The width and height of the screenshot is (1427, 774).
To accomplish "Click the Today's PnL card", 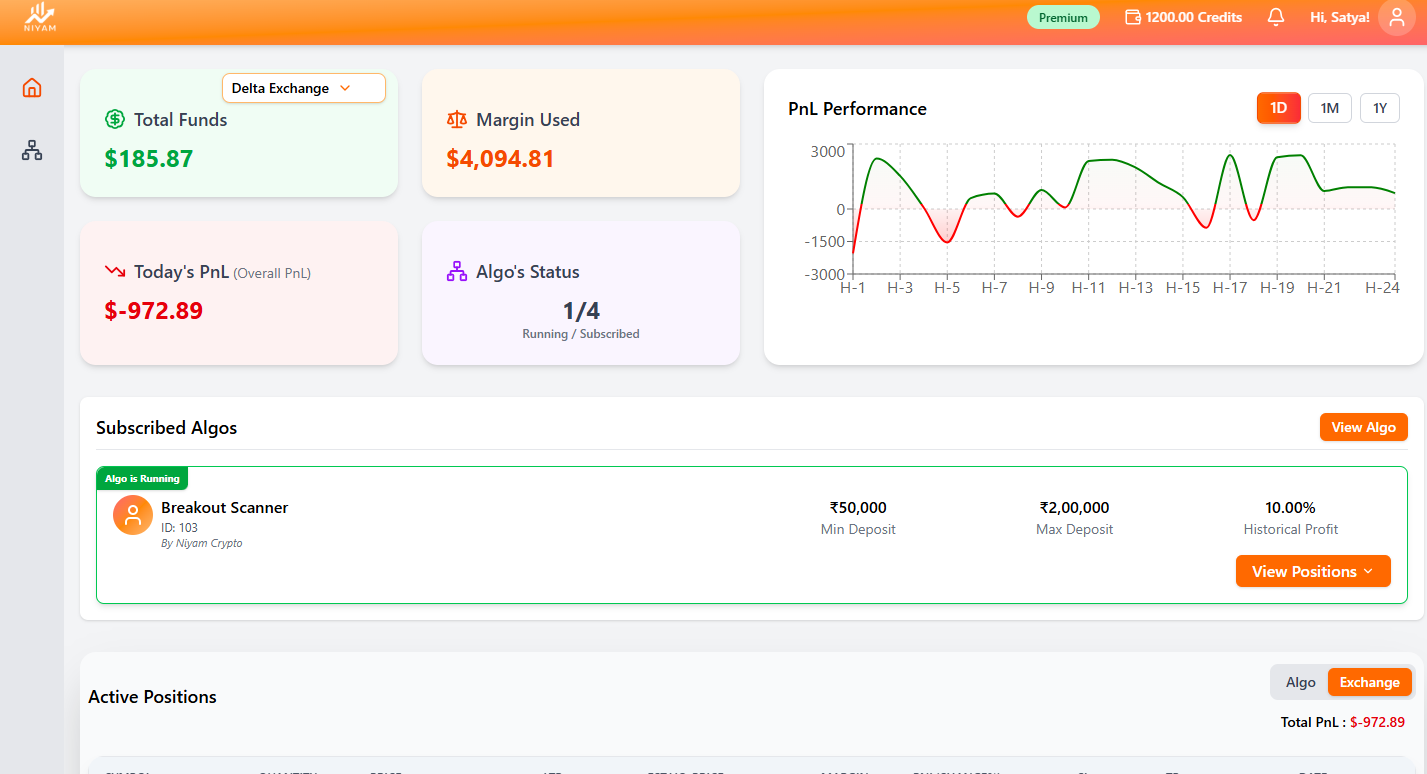I will [x=239, y=293].
